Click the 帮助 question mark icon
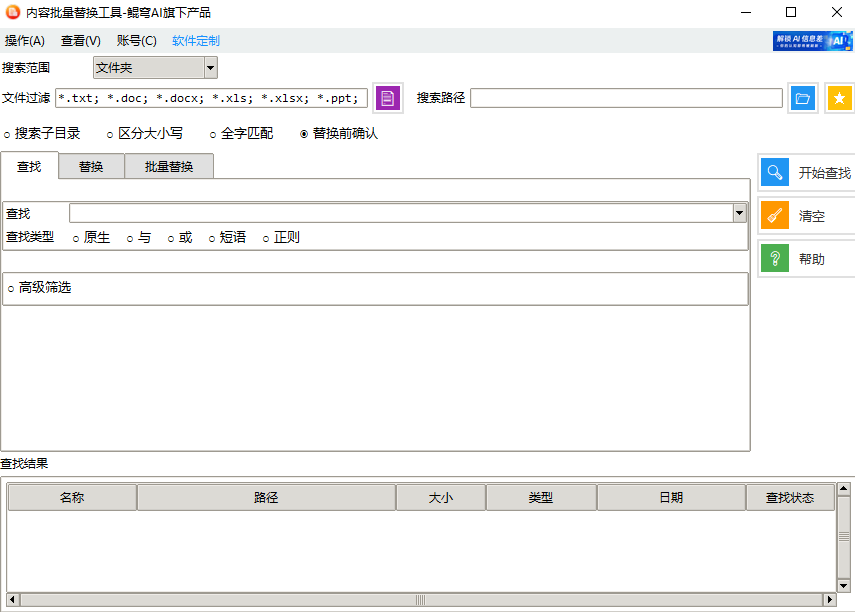This screenshot has width=855, height=612. 775,258
